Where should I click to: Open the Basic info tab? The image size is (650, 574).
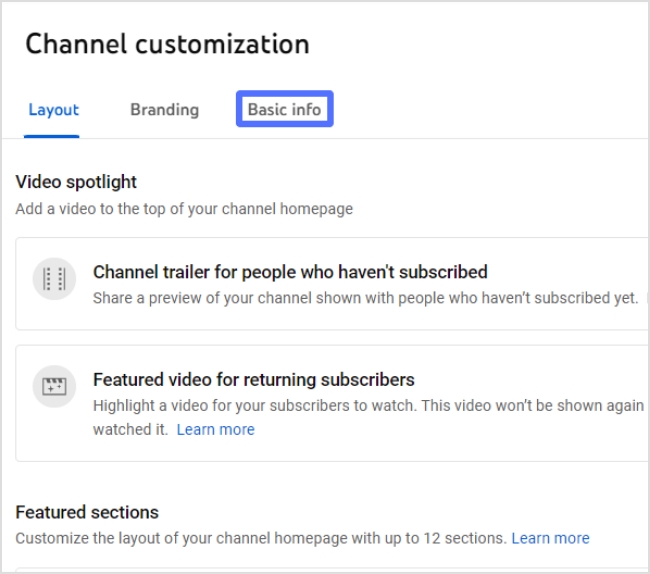coord(284,109)
